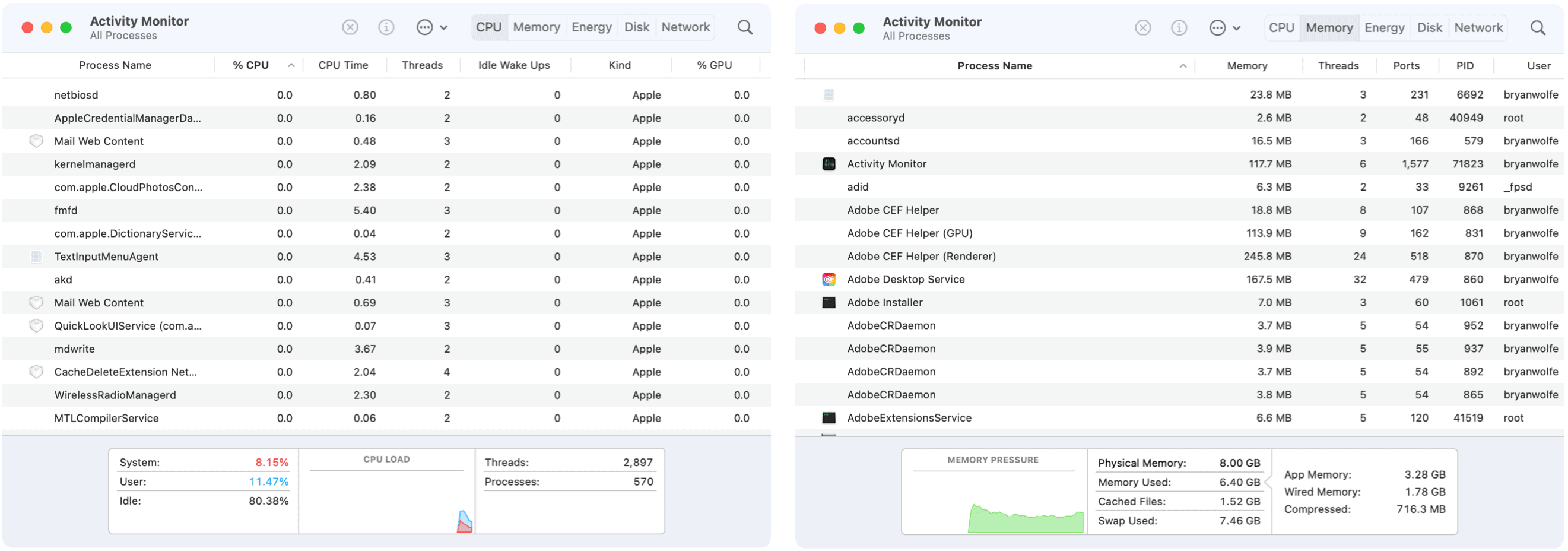Switch to Energy tab in left window

(592, 27)
